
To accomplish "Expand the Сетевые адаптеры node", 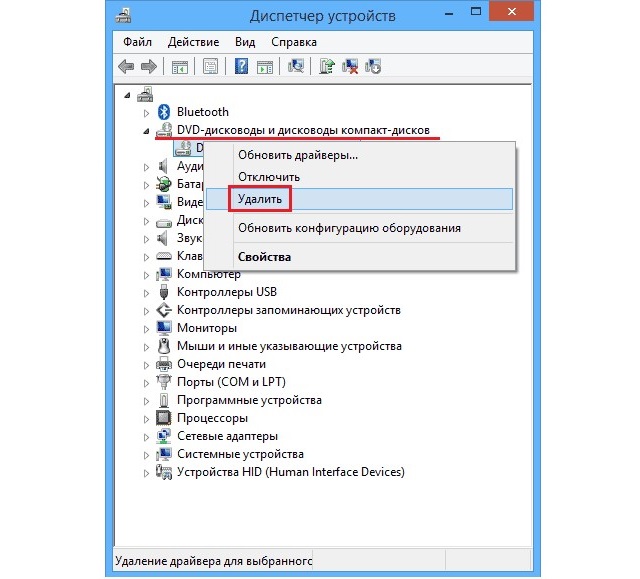I will tap(148, 436).
